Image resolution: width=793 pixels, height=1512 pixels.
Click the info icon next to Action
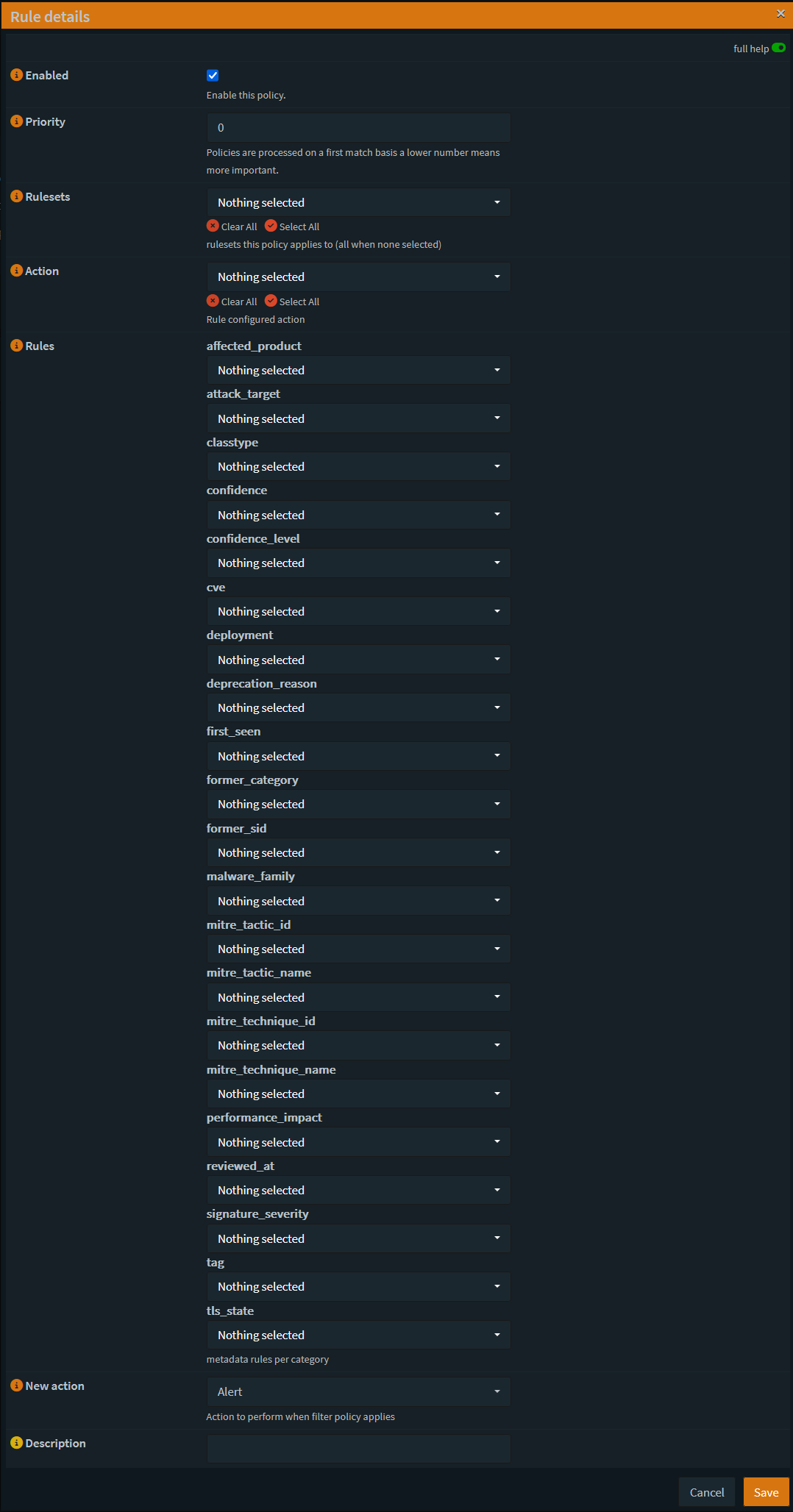click(x=16, y=271)
